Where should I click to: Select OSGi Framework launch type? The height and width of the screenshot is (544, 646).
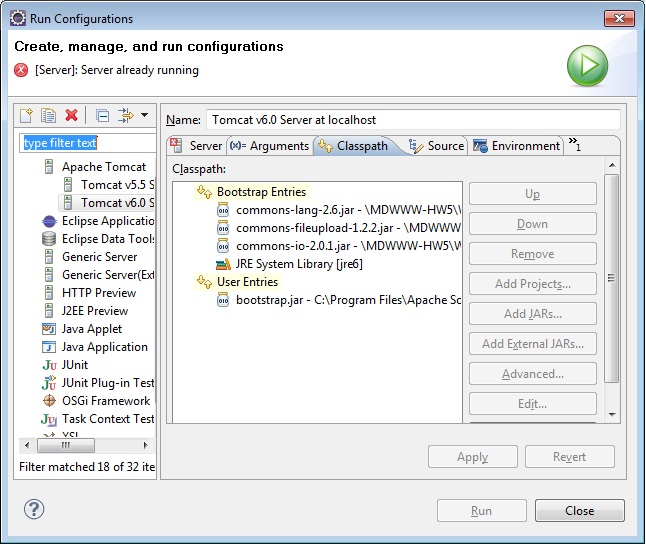click(106, 401)
